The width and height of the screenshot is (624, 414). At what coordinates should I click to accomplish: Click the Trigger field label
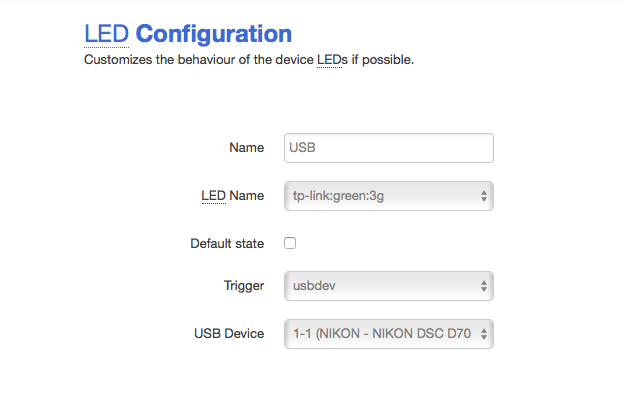[x=243, y=286]
